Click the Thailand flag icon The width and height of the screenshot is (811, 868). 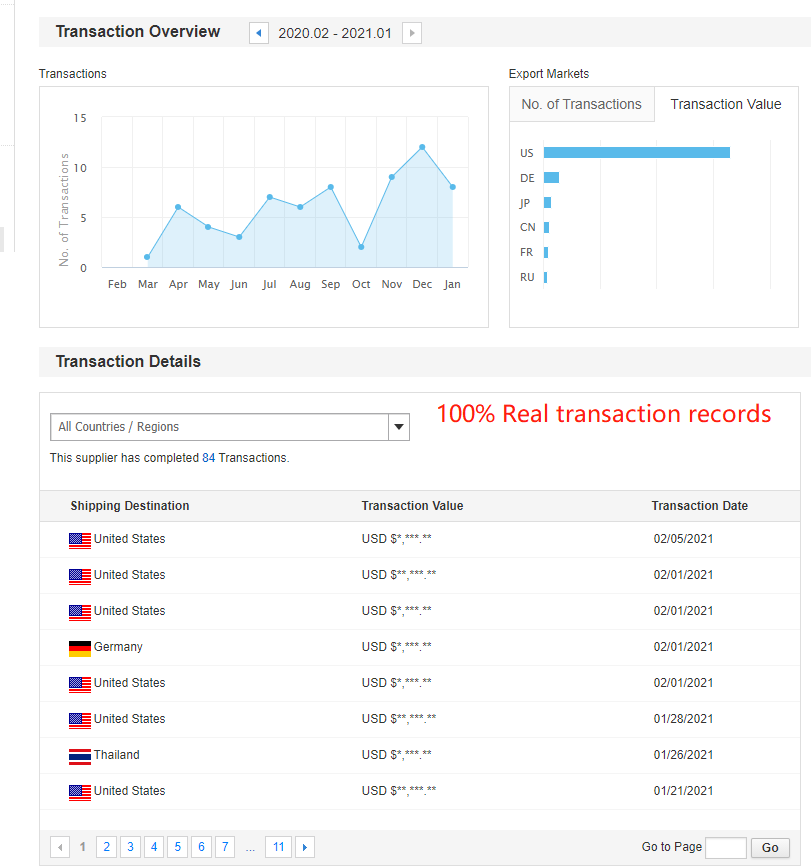pos(80,756)
